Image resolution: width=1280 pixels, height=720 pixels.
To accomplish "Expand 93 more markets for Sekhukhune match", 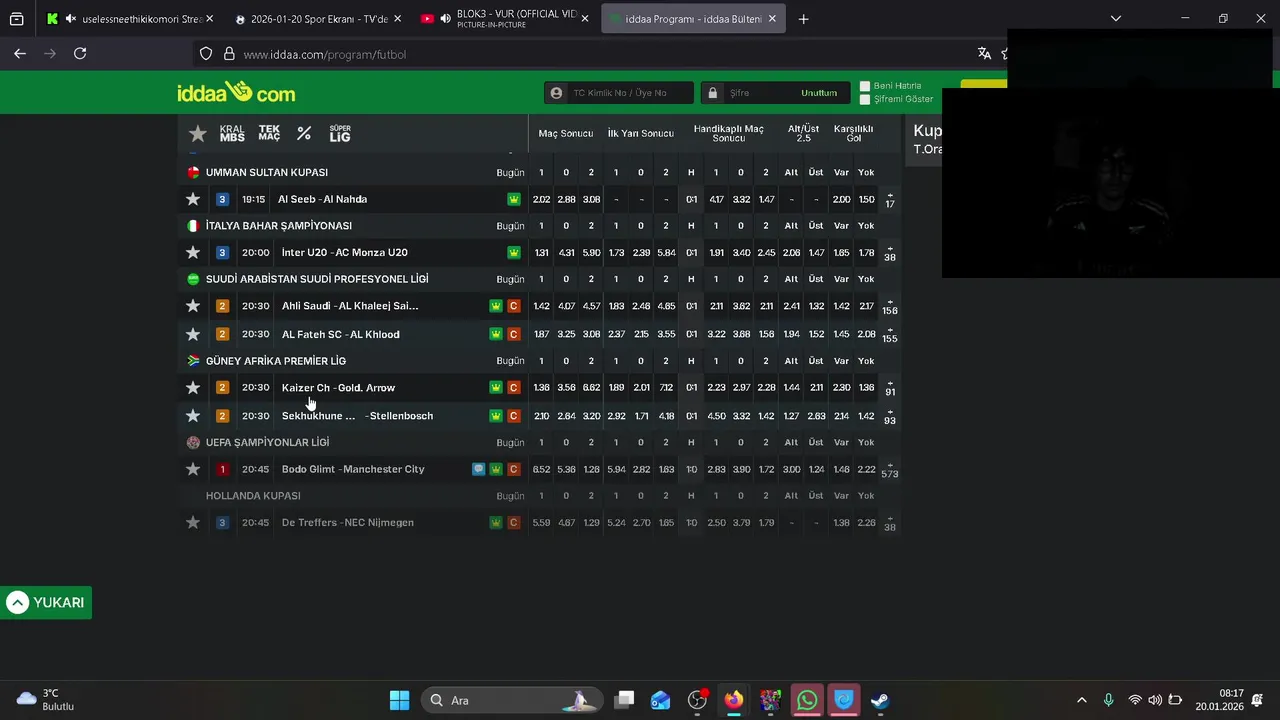I will 890,416.
